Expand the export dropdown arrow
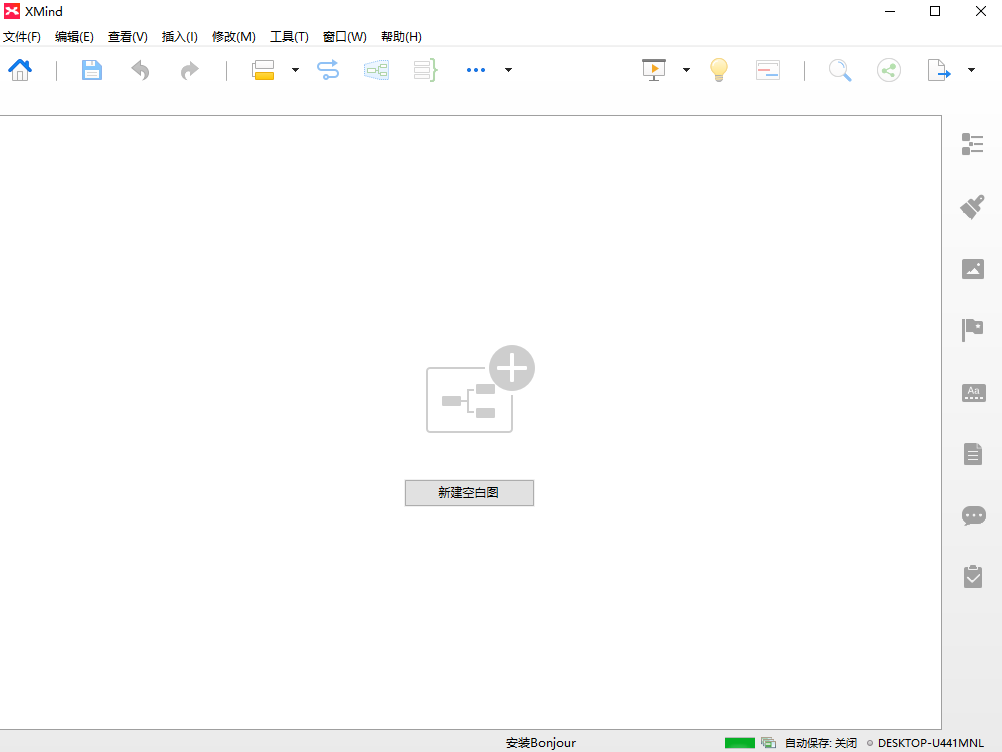Viewport: 1002px width, 752px height. 971,70
